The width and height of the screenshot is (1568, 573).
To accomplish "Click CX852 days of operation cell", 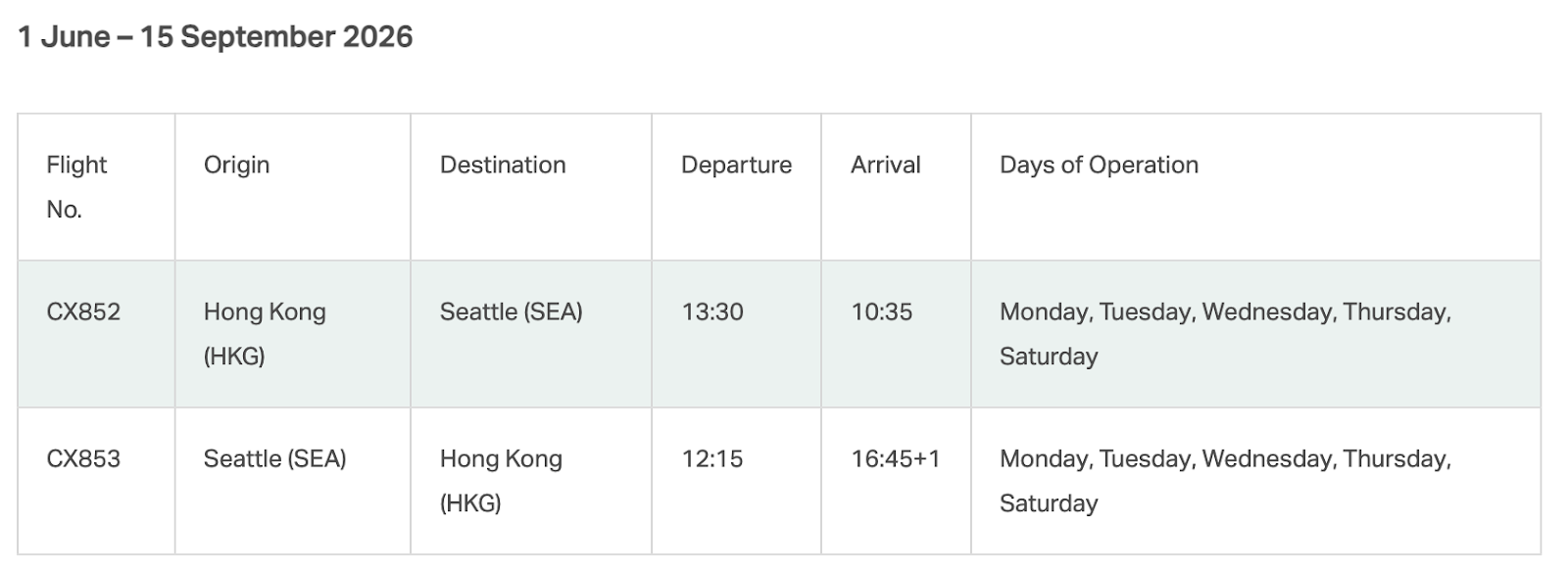I will pyautogui.click(x=1255, y=334).
